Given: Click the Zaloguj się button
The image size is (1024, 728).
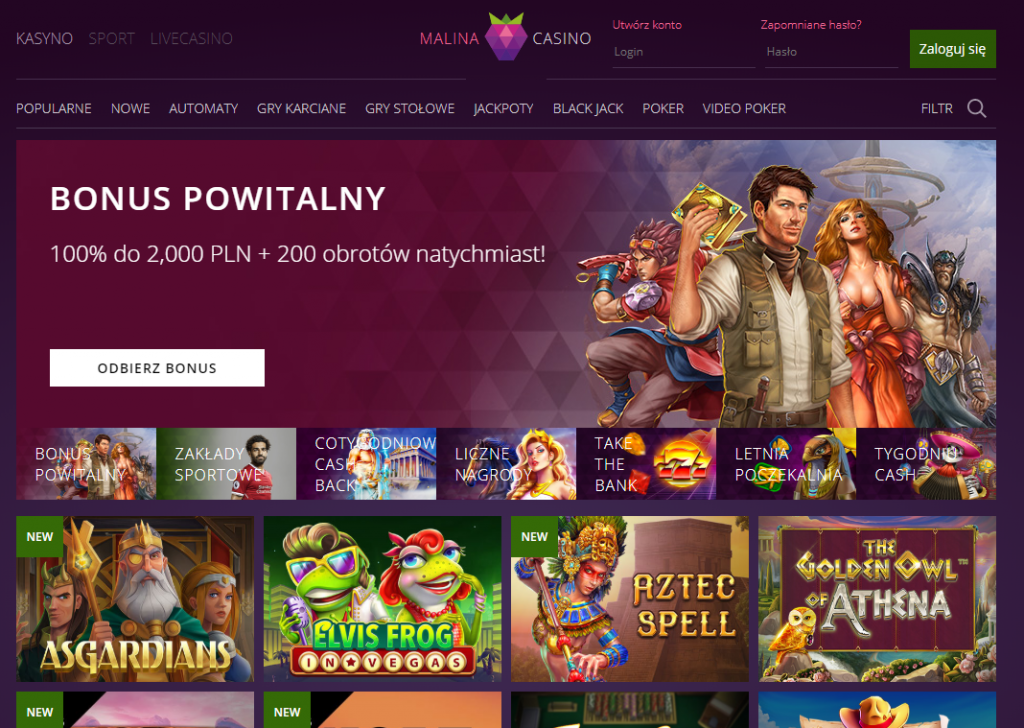Looking at the screenshot, I should [x=952, y=49].
